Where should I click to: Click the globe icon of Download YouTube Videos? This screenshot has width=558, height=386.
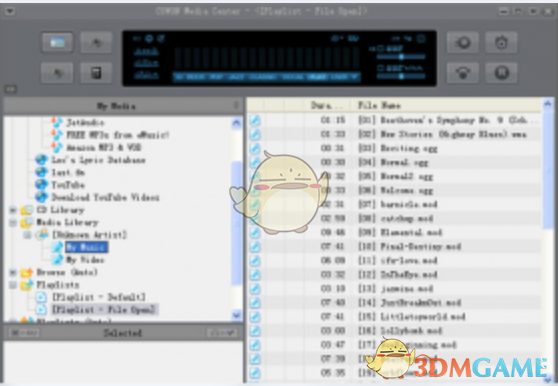coord(41,197)
